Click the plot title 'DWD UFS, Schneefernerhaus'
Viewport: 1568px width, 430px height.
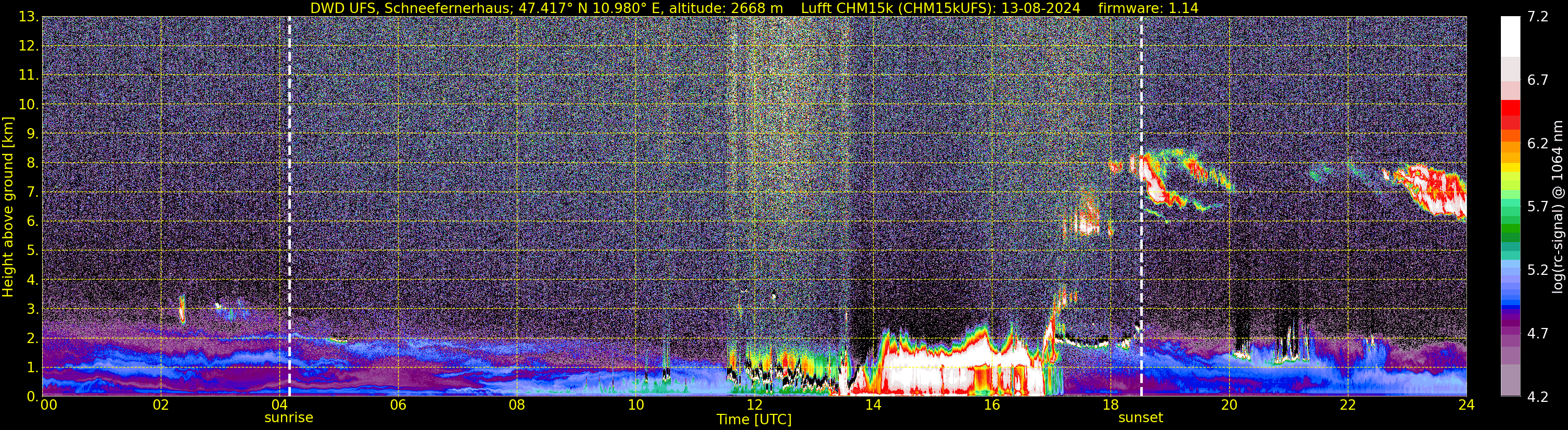click(x=411, y=8)
